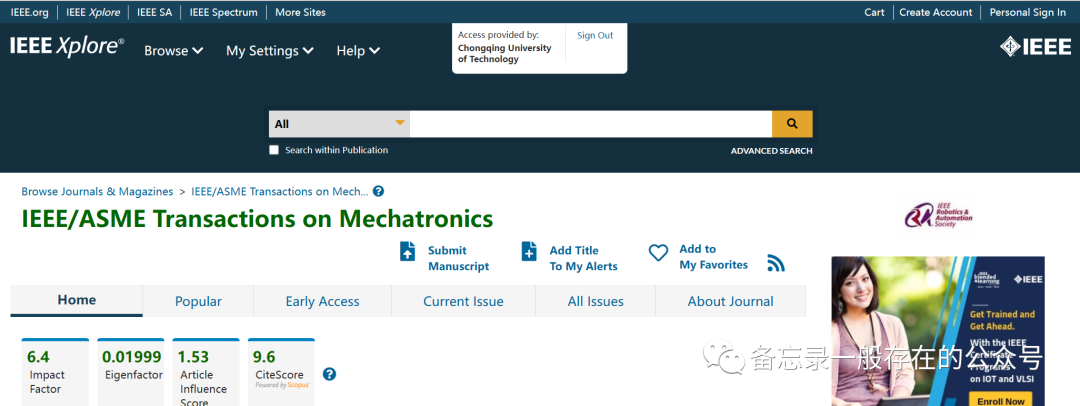Click the Create Account link
Viewport: 1080px width, 406px height.
936,12
